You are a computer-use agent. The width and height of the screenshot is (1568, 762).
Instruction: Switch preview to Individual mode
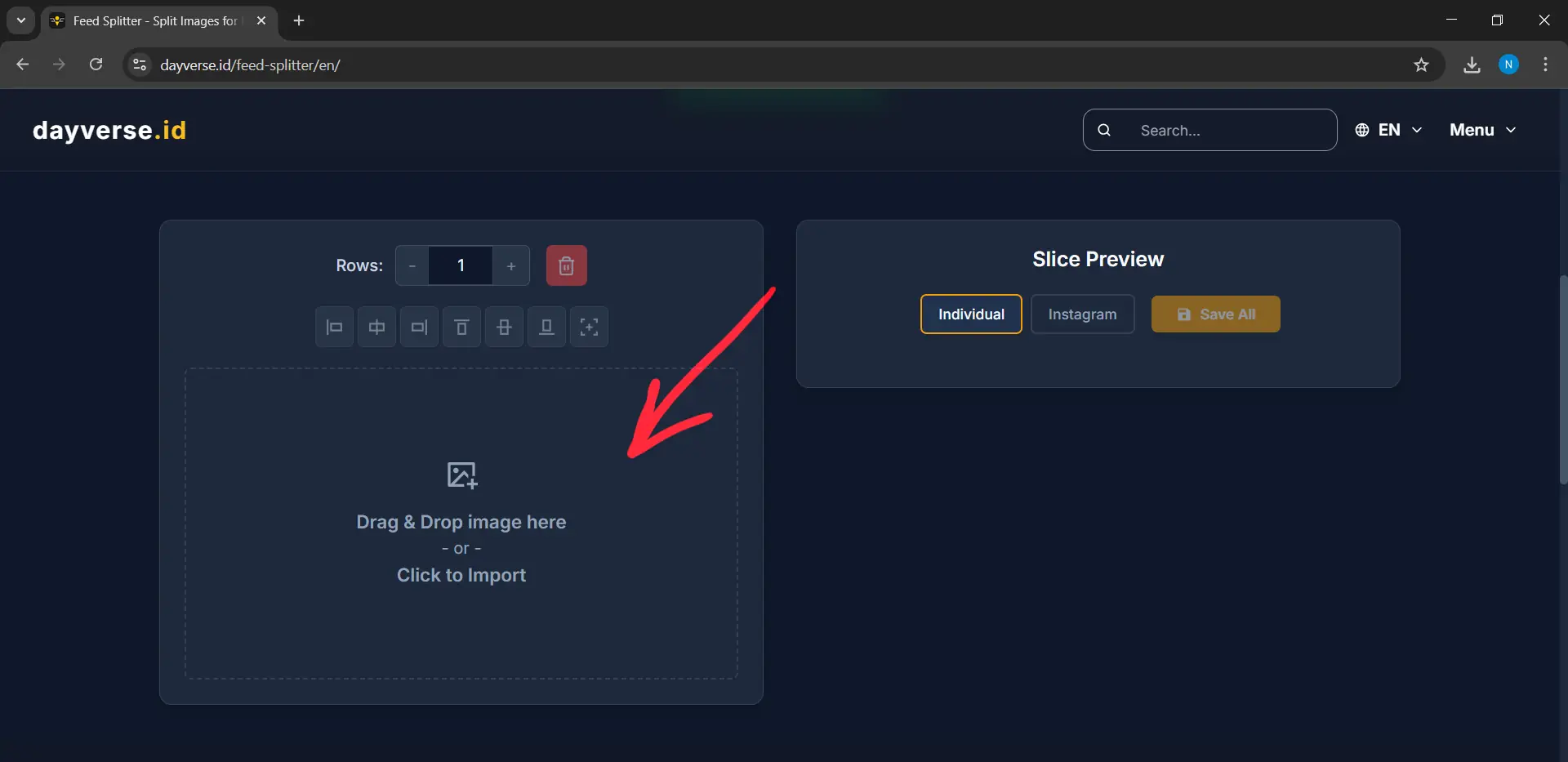pos(970,314)
